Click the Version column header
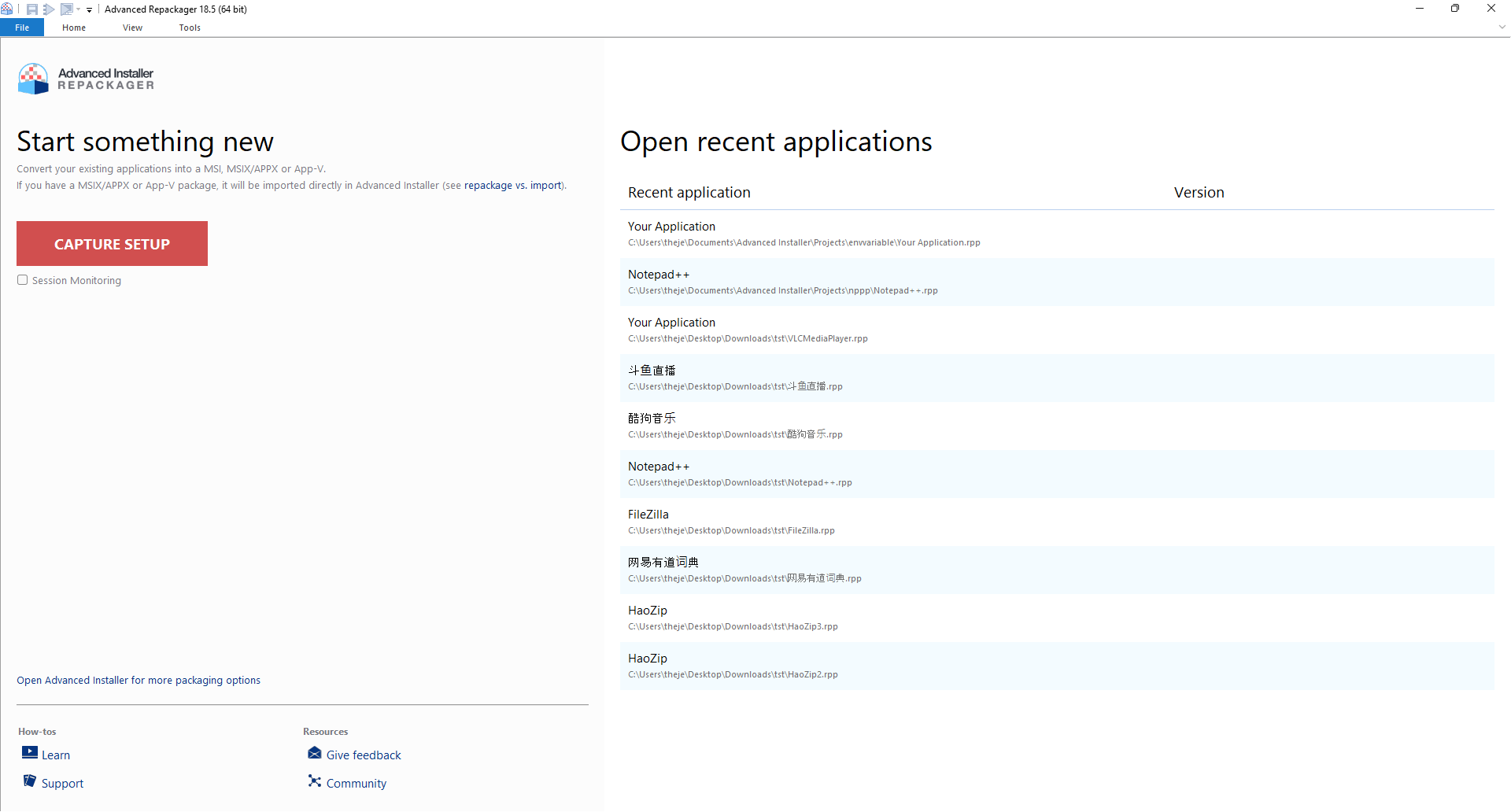1511x812 pixels. 1199,193
